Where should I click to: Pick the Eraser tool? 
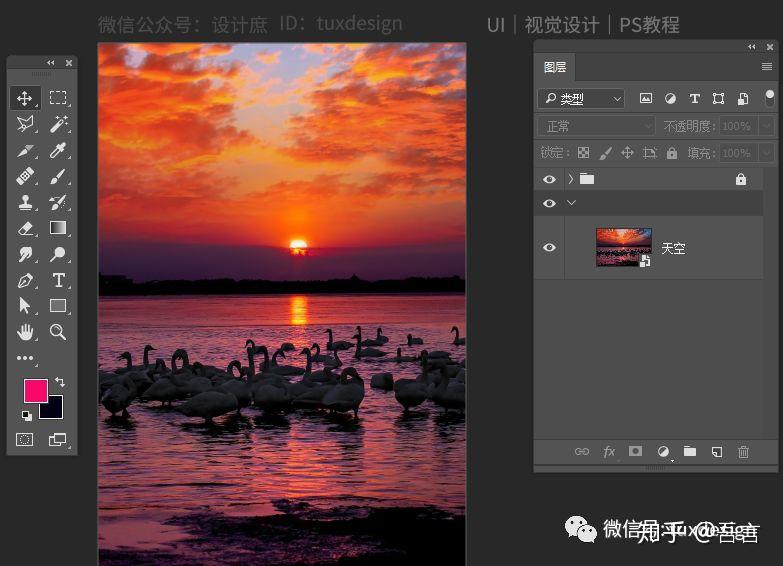coord(25,228)
